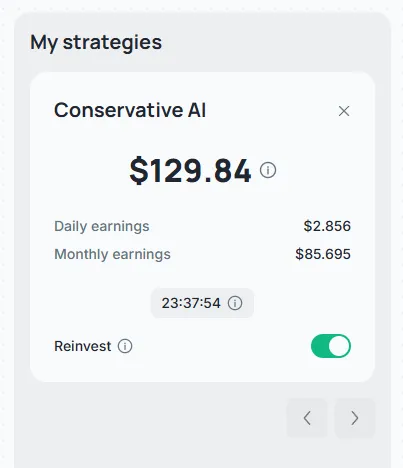
Task: Show info tooltip next to Reinvest label
Action: pos(125,346)
